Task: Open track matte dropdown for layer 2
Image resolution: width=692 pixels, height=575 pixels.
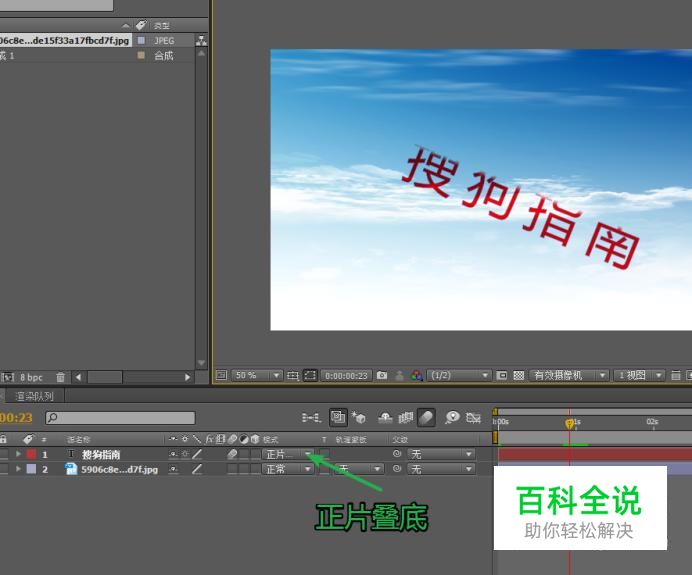Action: (357, 469)
